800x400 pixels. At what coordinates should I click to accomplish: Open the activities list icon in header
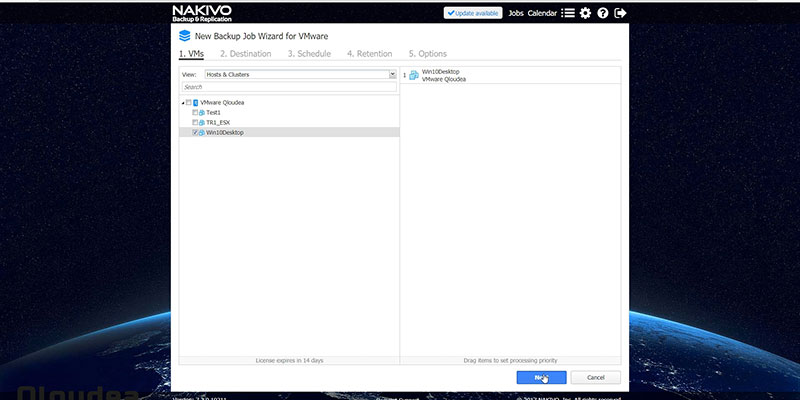[x=568, y=13]
